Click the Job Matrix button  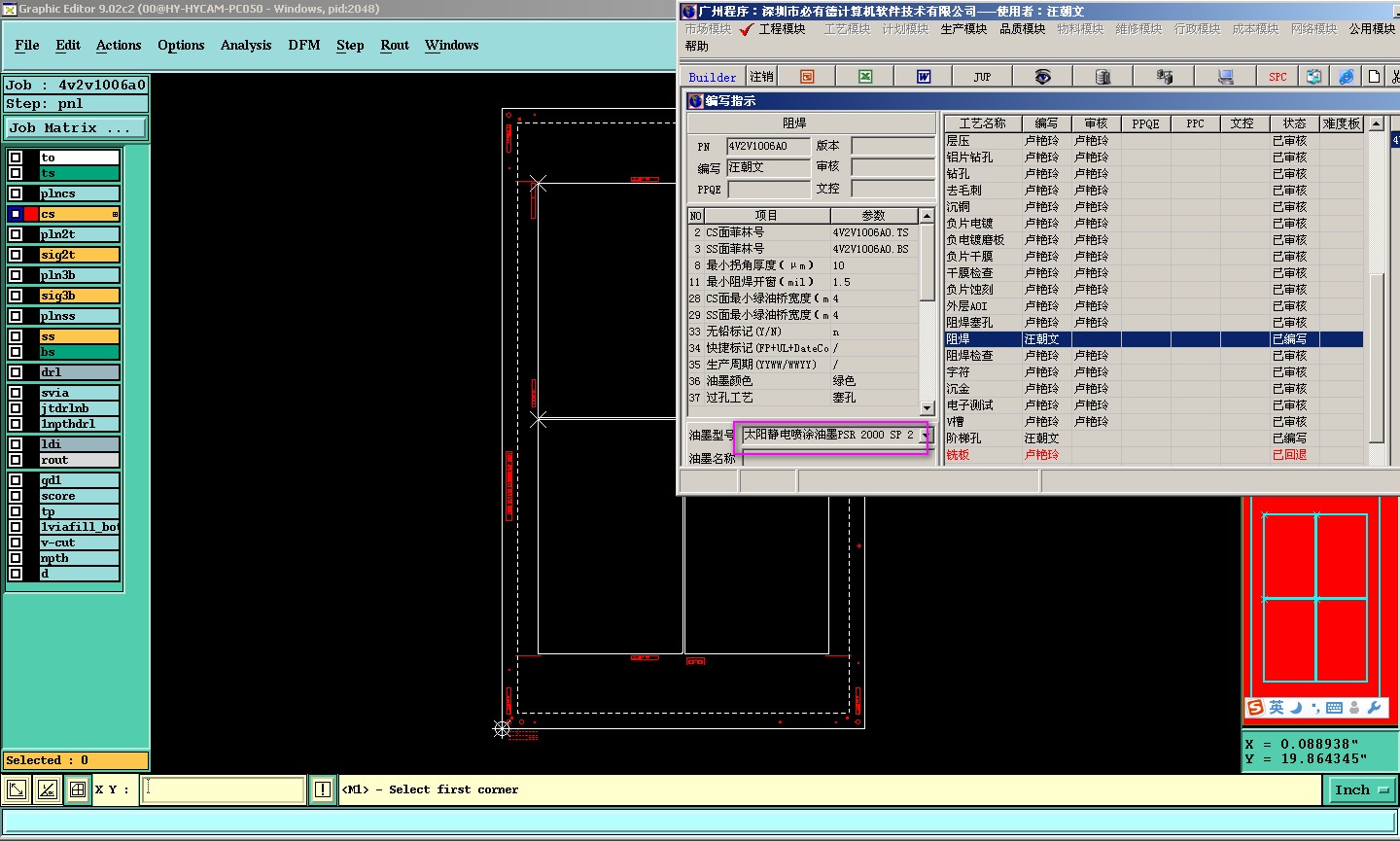pos(76,128)
